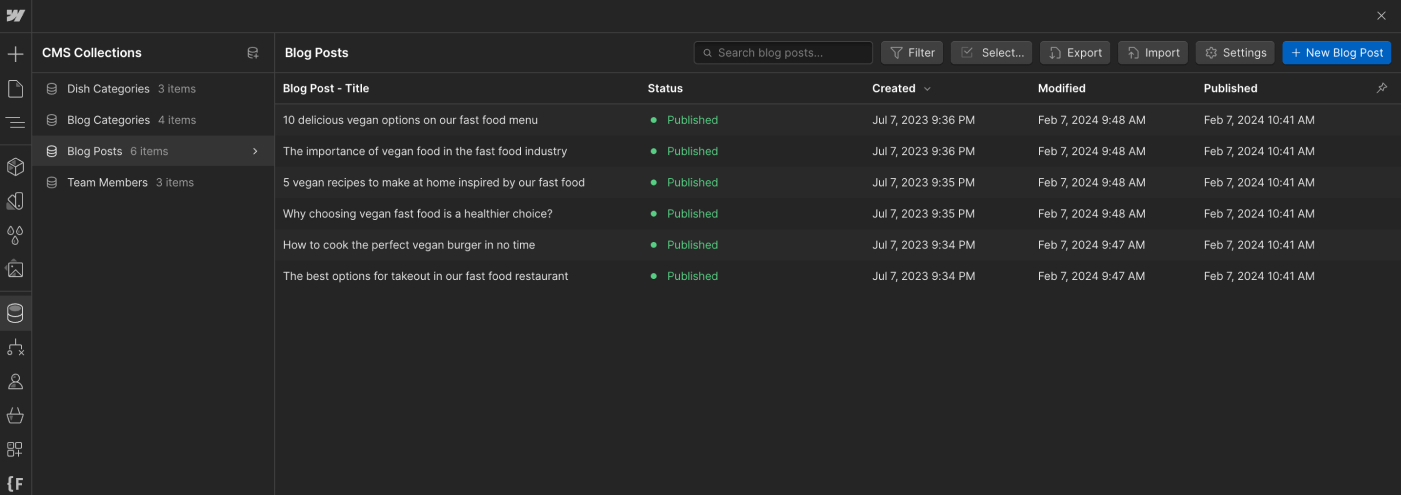This screenshot has width=1401, height=495.
Task: Focus the Search blog posts field
Action: coord(783,53)
